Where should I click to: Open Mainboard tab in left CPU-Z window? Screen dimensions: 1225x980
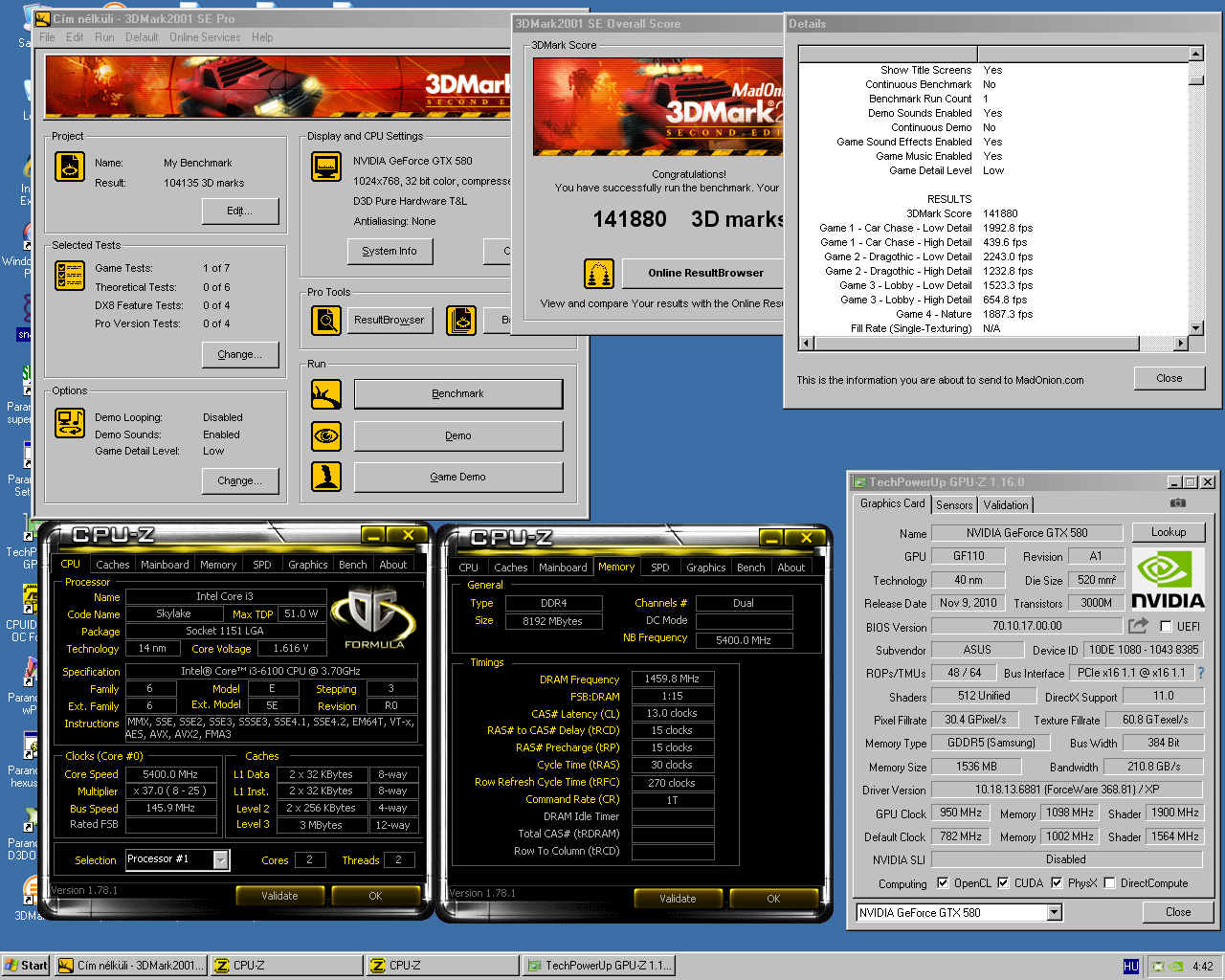point(165,565)
